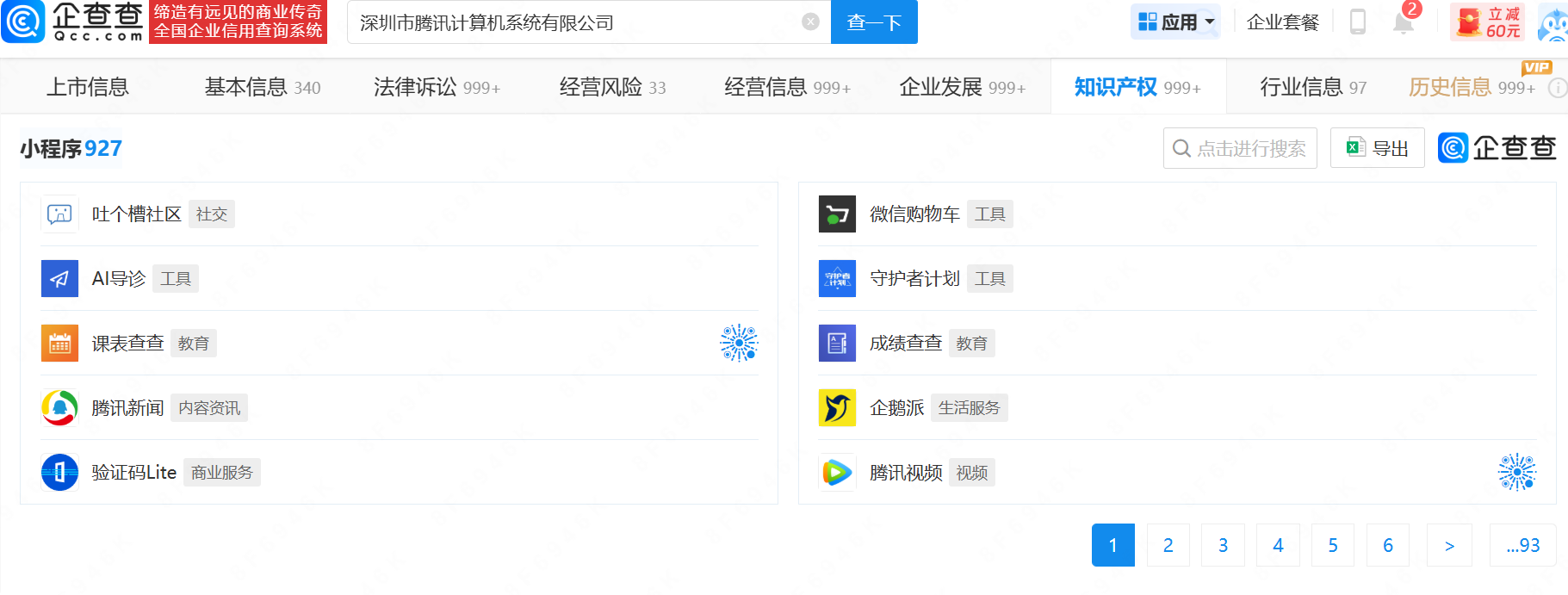Export the list using 导出 button
The height and width of the screenshot is (595, 1568).
point(1378,148)
